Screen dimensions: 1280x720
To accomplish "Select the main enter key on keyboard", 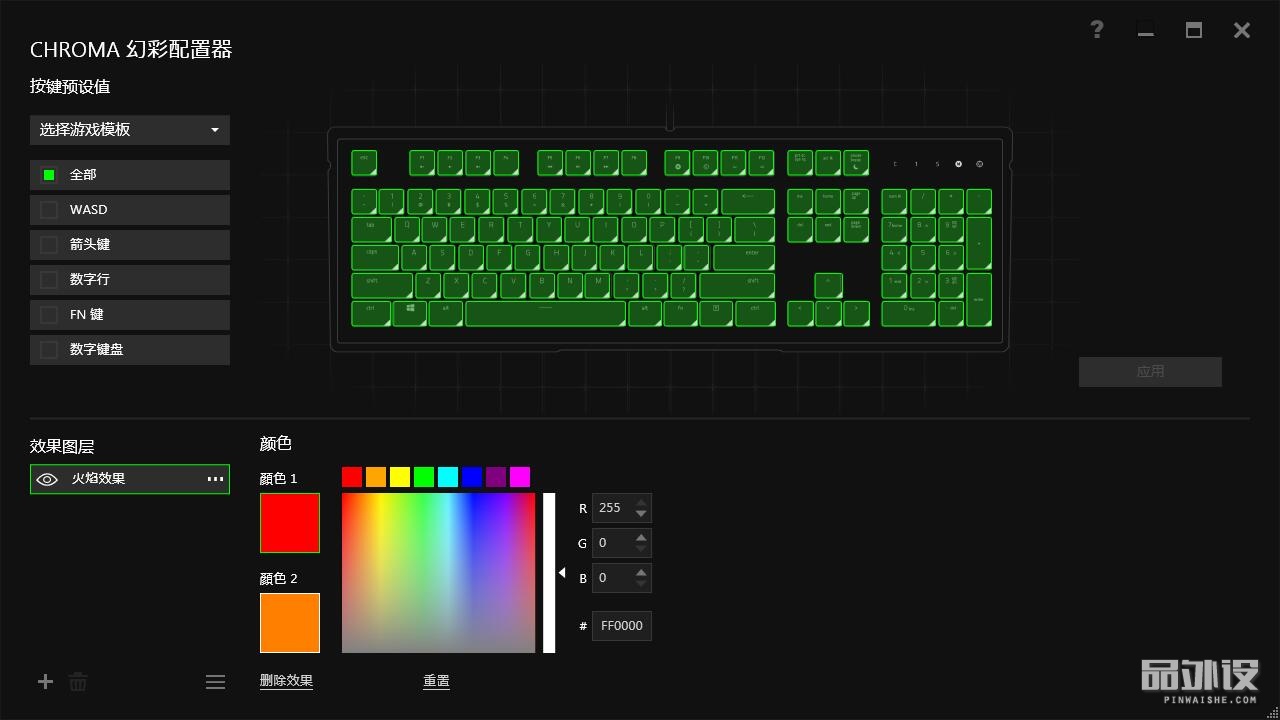I will (744, 257).
